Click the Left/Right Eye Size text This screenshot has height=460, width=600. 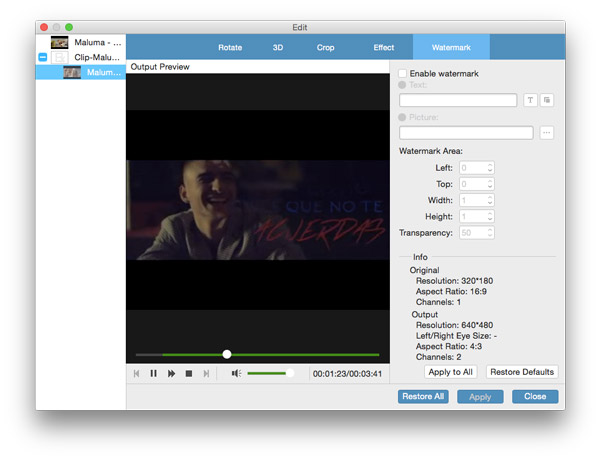pos(457,336)
